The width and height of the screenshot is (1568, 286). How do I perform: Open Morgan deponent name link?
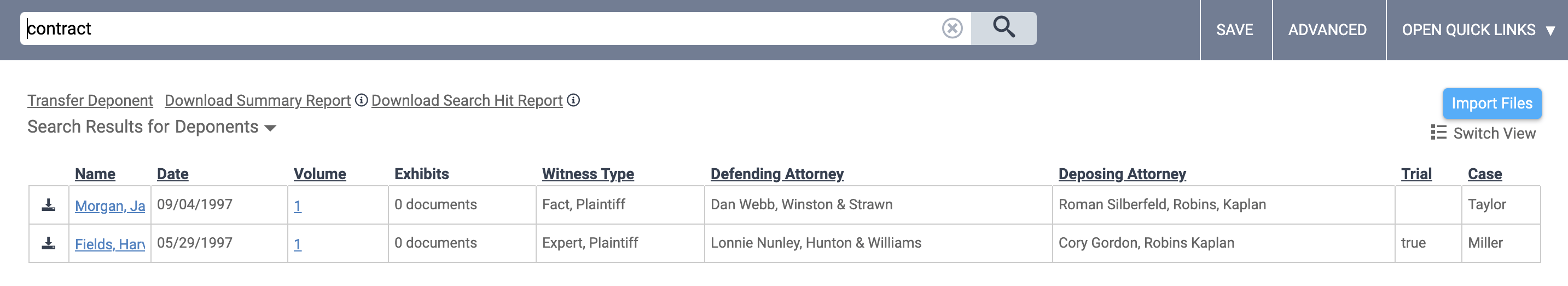click(x=109, y=206)
